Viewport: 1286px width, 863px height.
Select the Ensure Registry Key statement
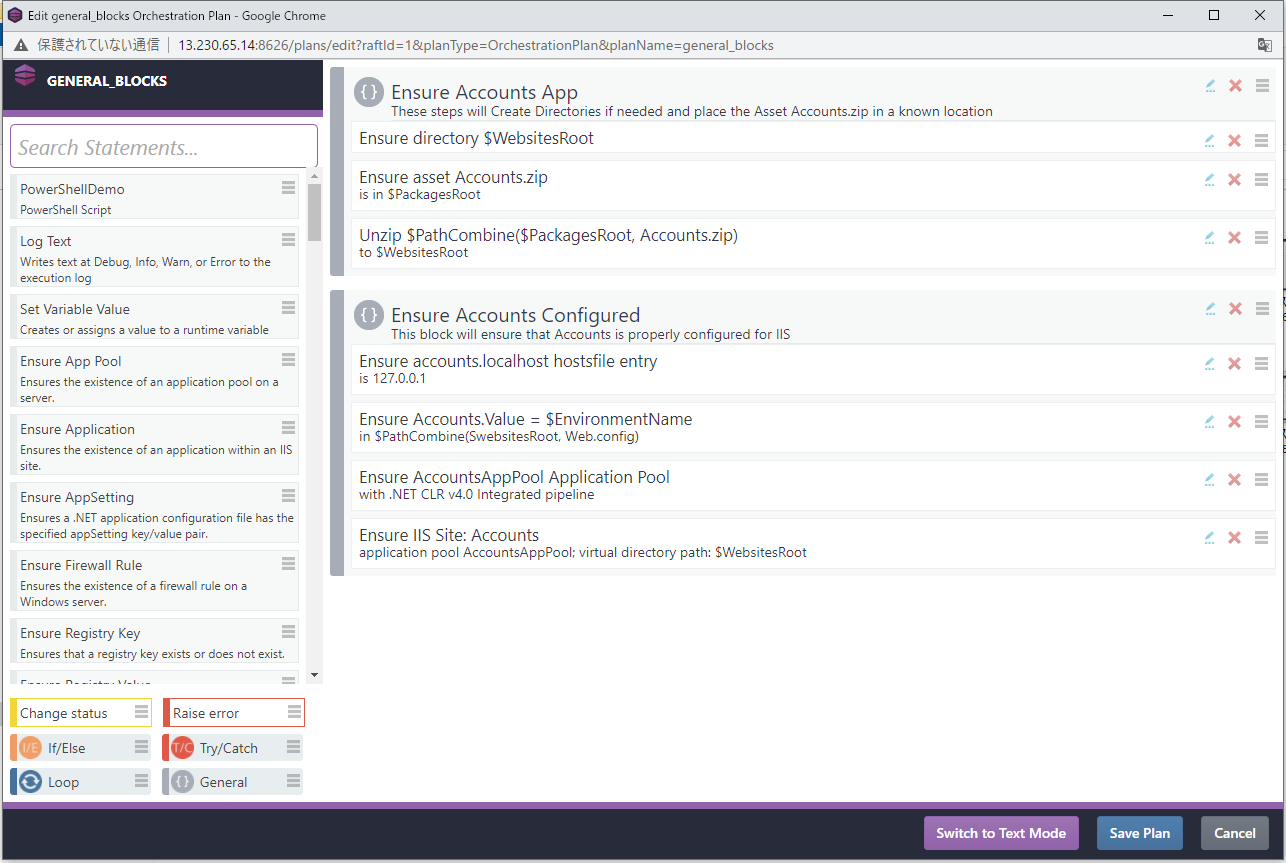pyautogui.click(x=155, y=642)
